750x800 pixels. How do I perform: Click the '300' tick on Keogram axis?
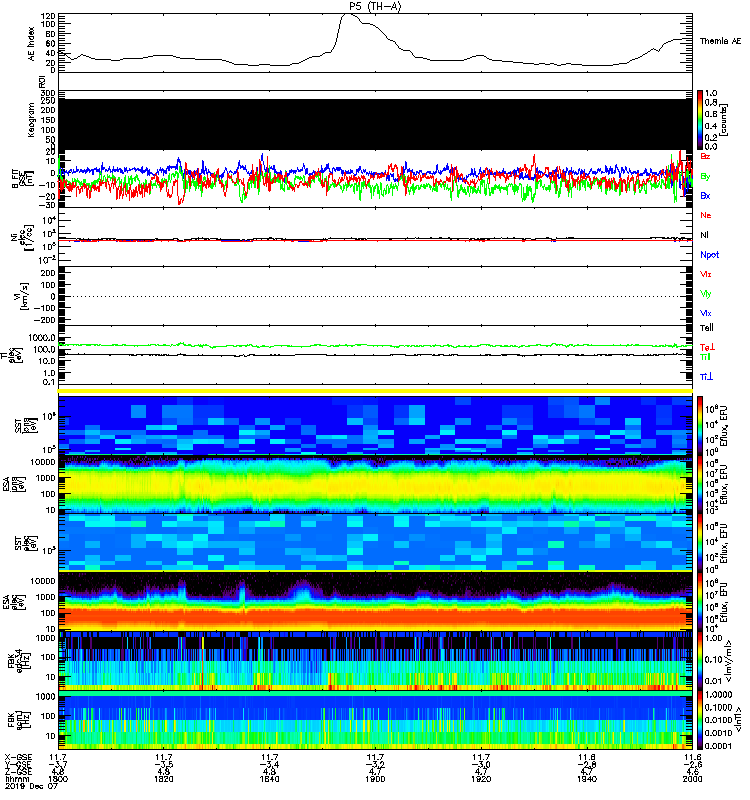point(48,93)
